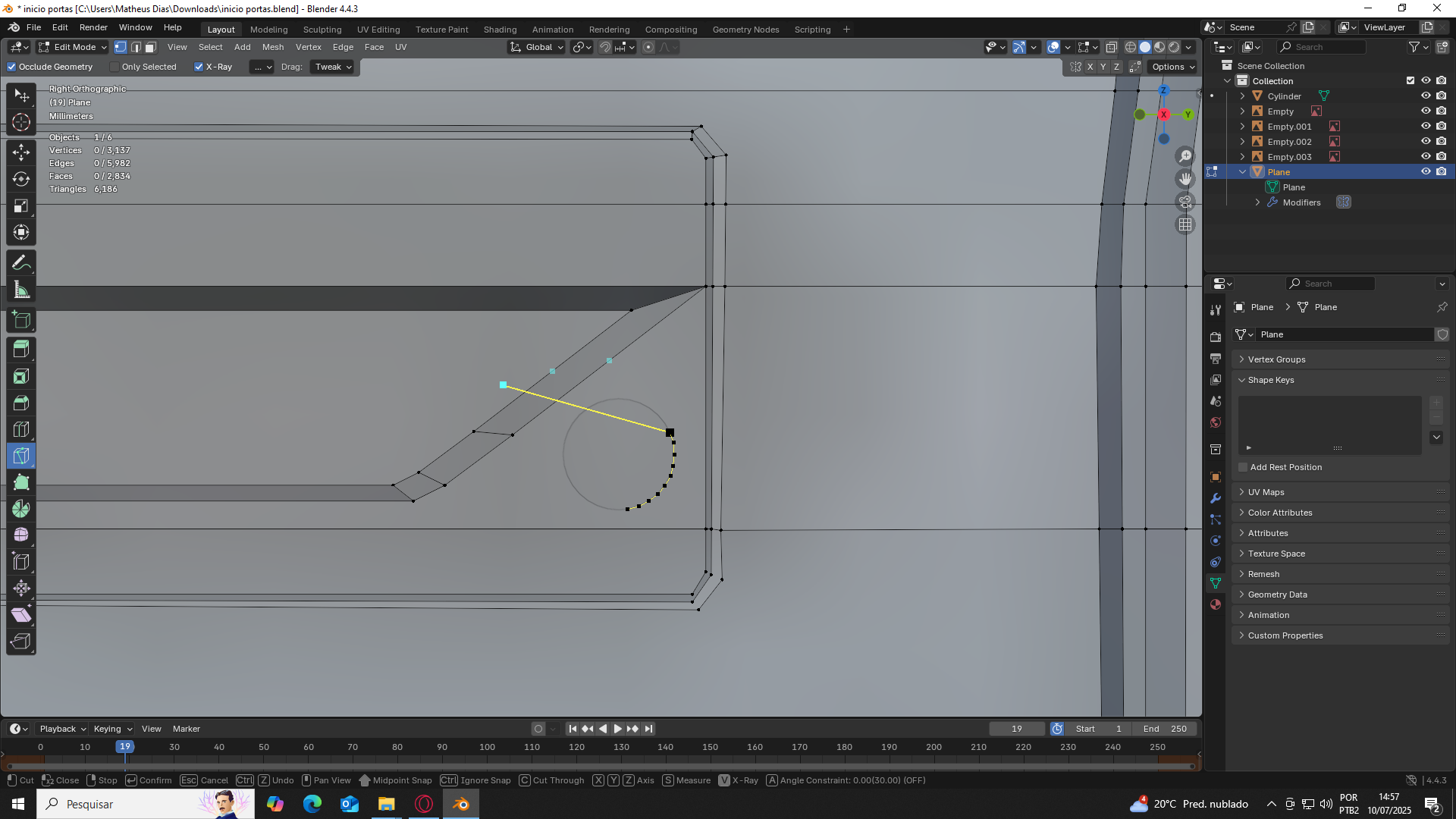Select the Loop Cut tool

[21, 429]
